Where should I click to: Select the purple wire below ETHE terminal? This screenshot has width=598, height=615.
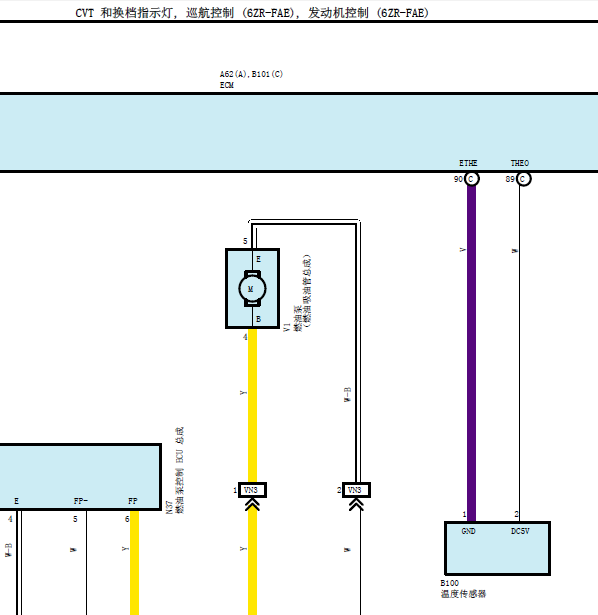[x=471, y=354]
